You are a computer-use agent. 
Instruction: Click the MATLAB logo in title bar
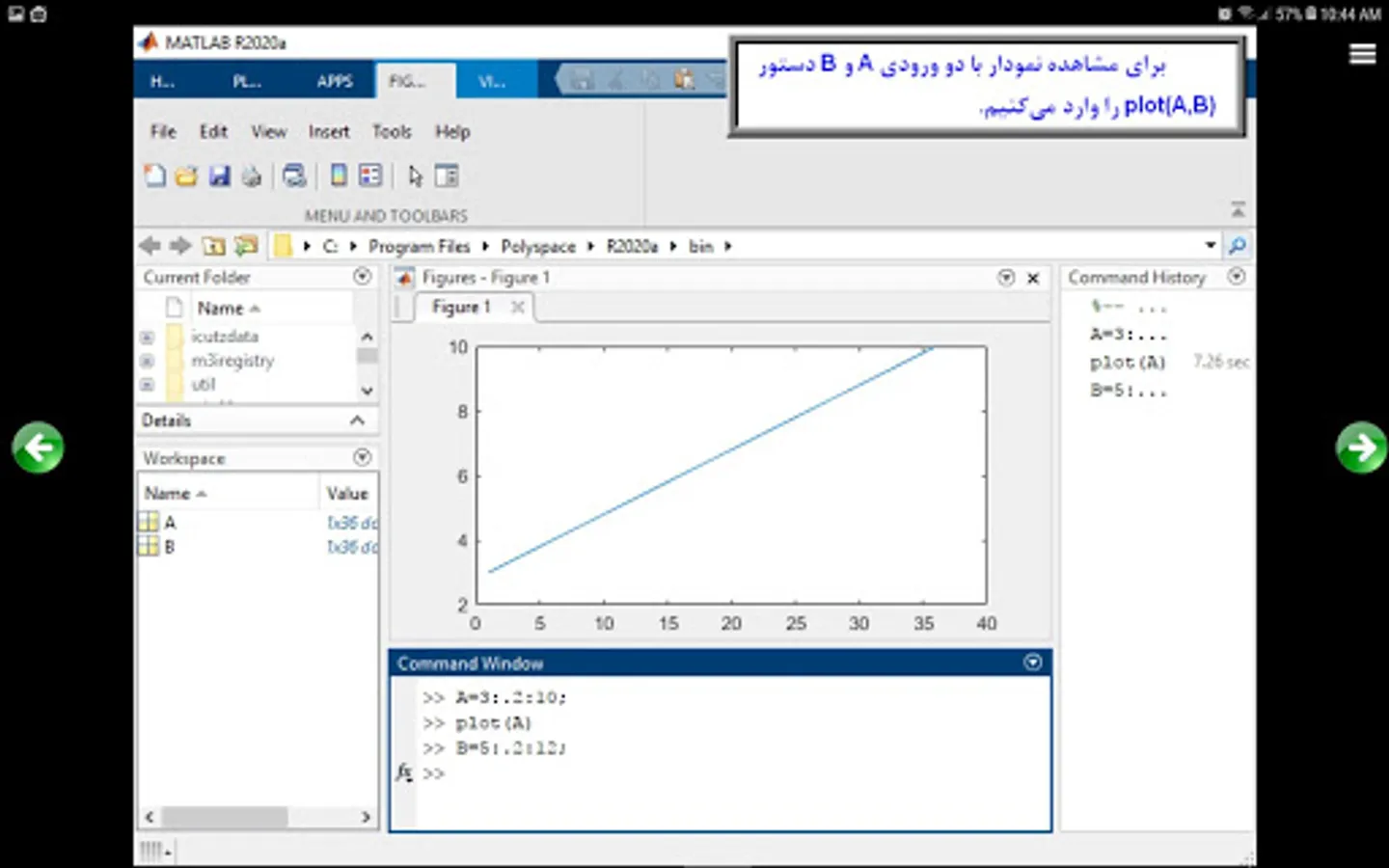coord(148,41)
